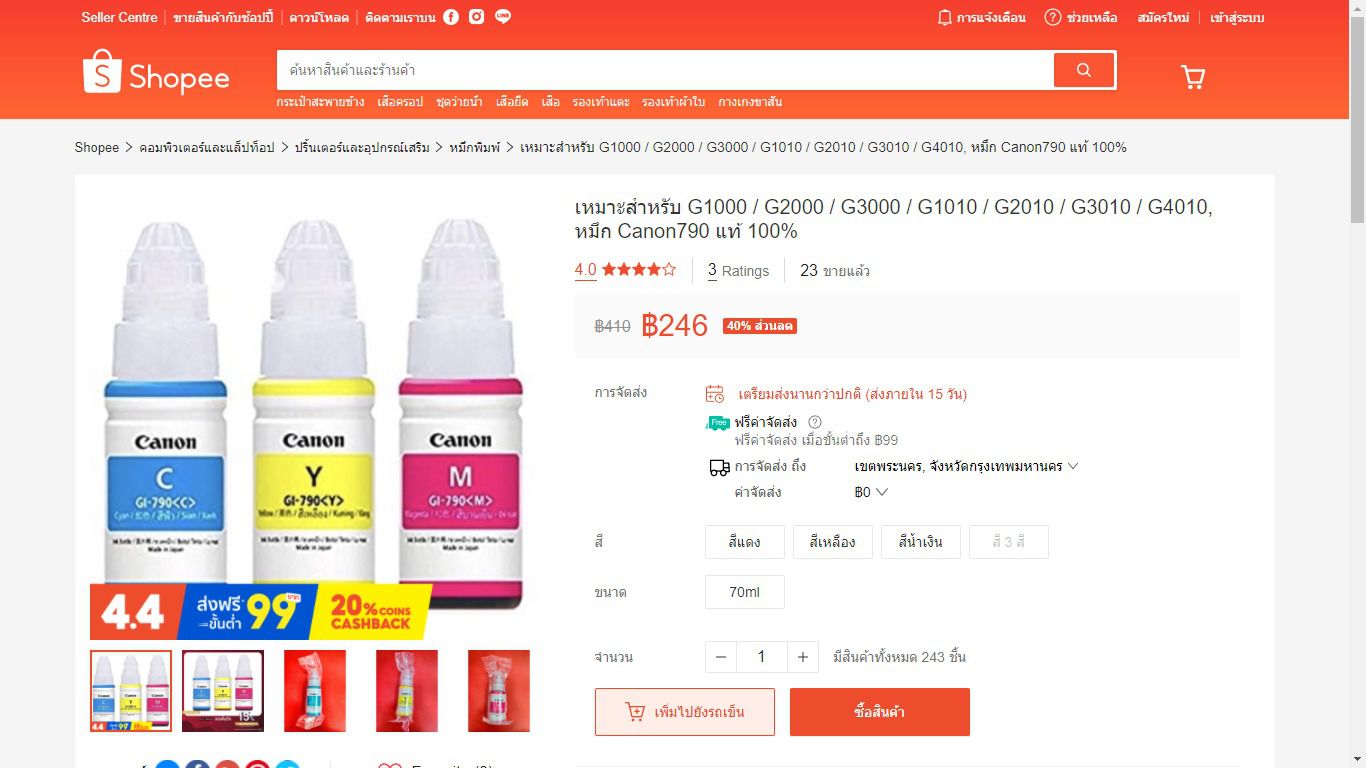Increase quantity with plus button
Image resolution: width=1366 pixels, height=768 pixels.
click(802, 657)
